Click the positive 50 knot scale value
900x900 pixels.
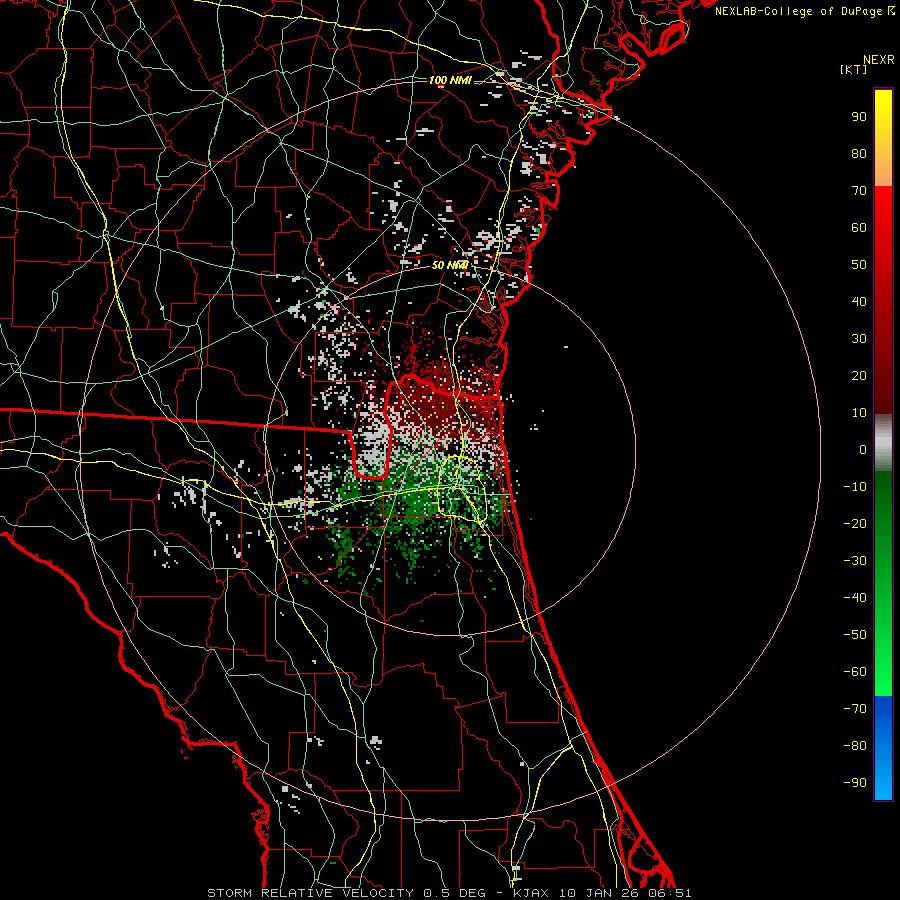(x=859, y=265)
